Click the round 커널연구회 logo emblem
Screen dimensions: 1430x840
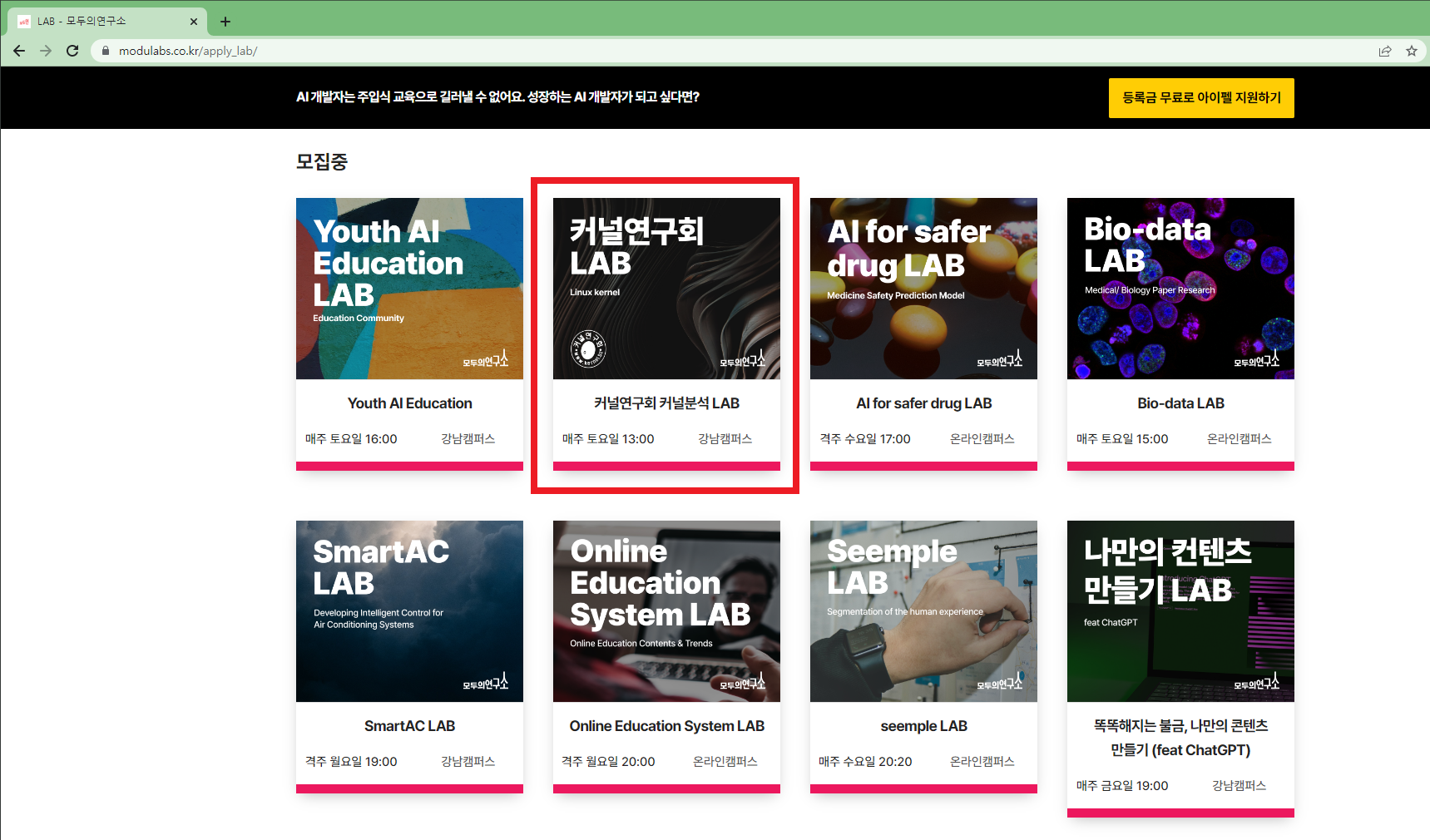click(x=588, y=348)
